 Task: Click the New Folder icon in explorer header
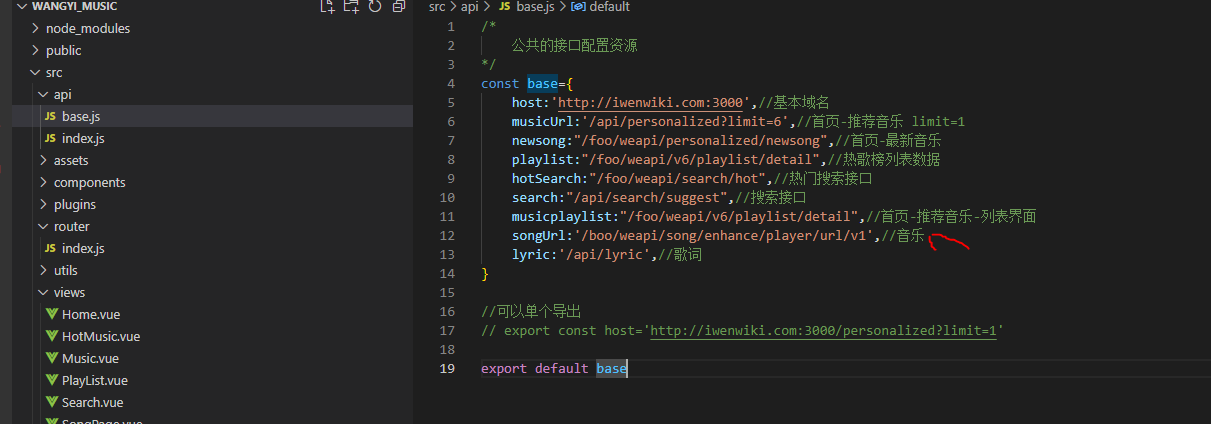click(x=351, y=7)
